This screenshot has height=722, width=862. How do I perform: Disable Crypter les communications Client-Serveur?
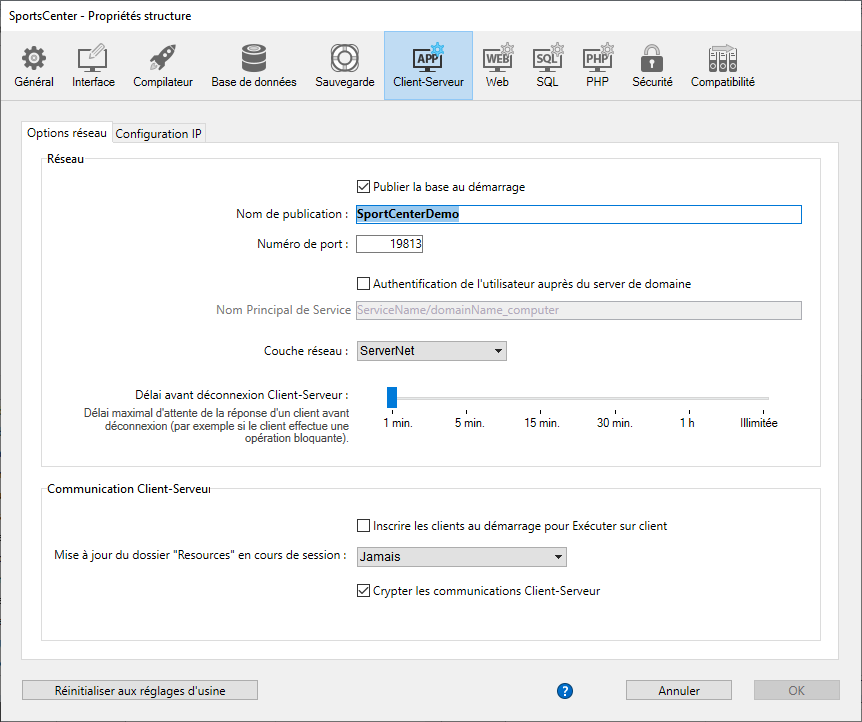click(x=364, y=591)
